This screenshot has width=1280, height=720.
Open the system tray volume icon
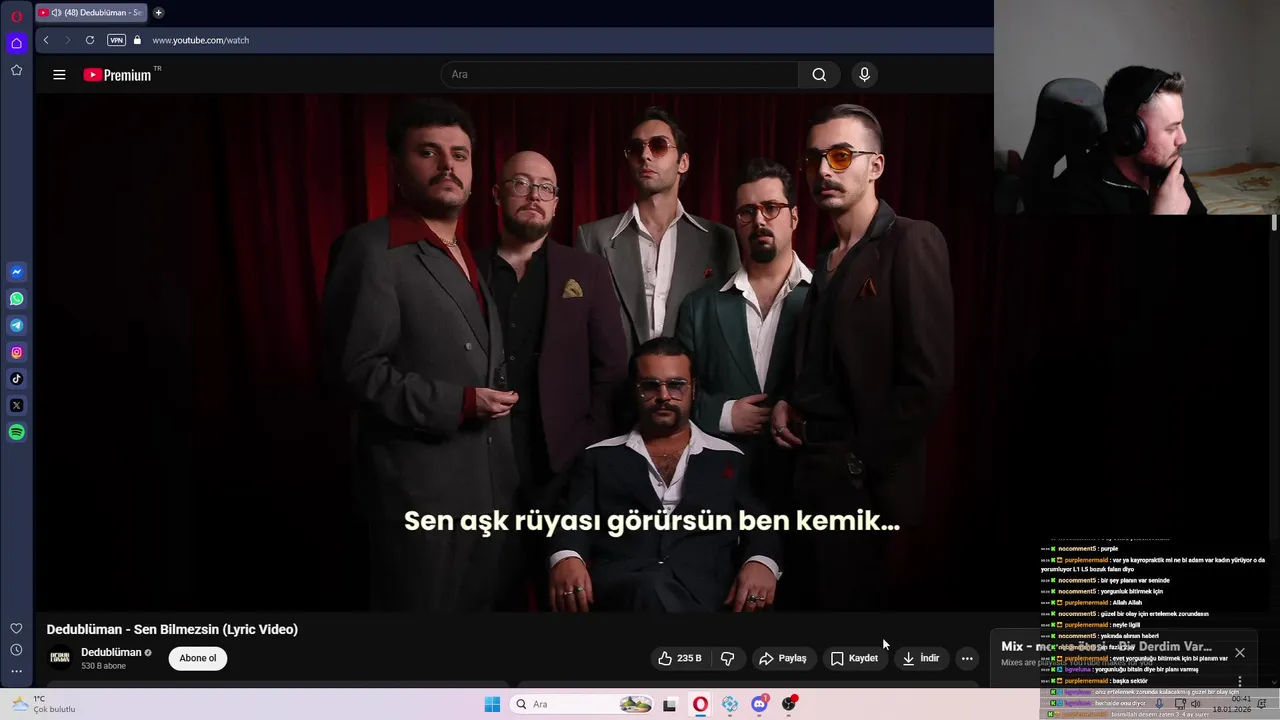click(x=1196, y=704)
